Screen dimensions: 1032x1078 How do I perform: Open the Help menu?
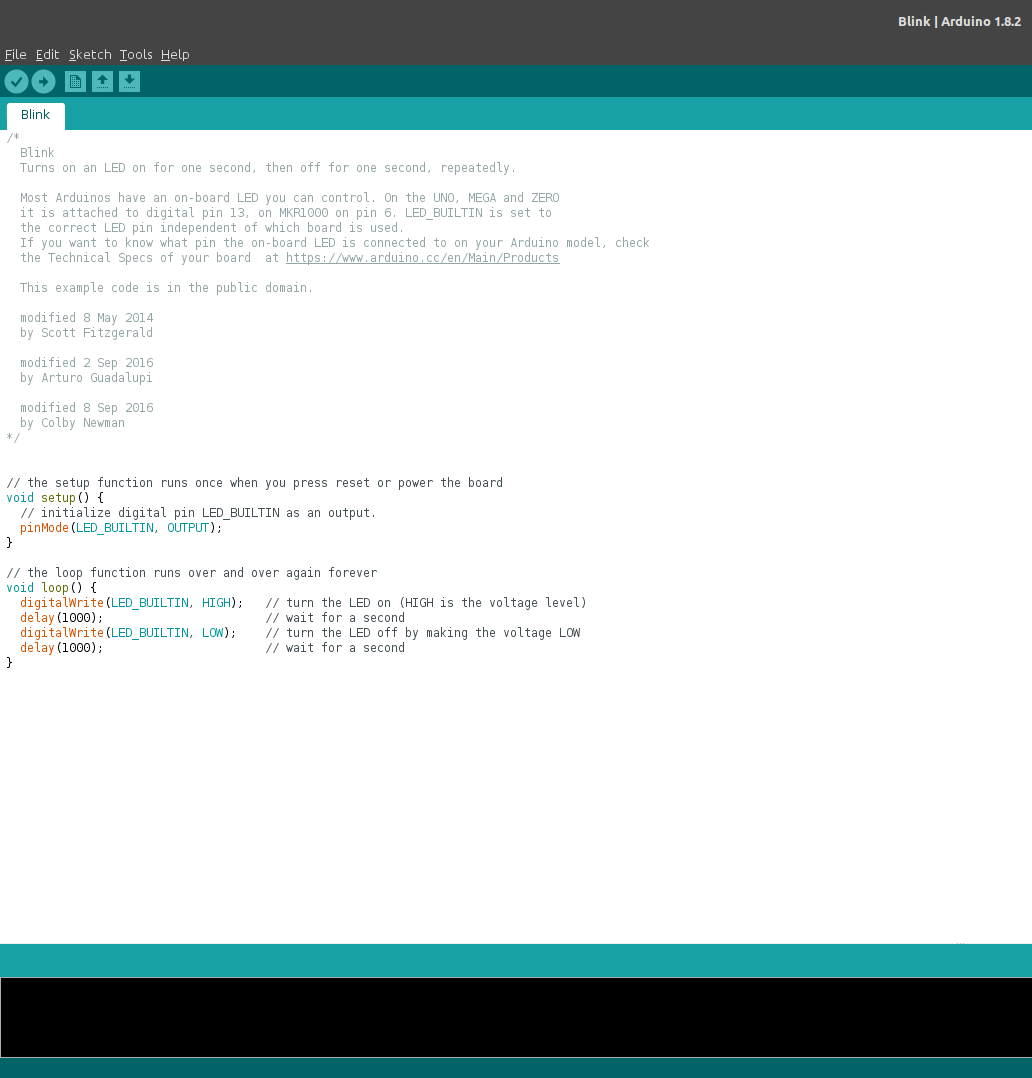pos(175,54)
